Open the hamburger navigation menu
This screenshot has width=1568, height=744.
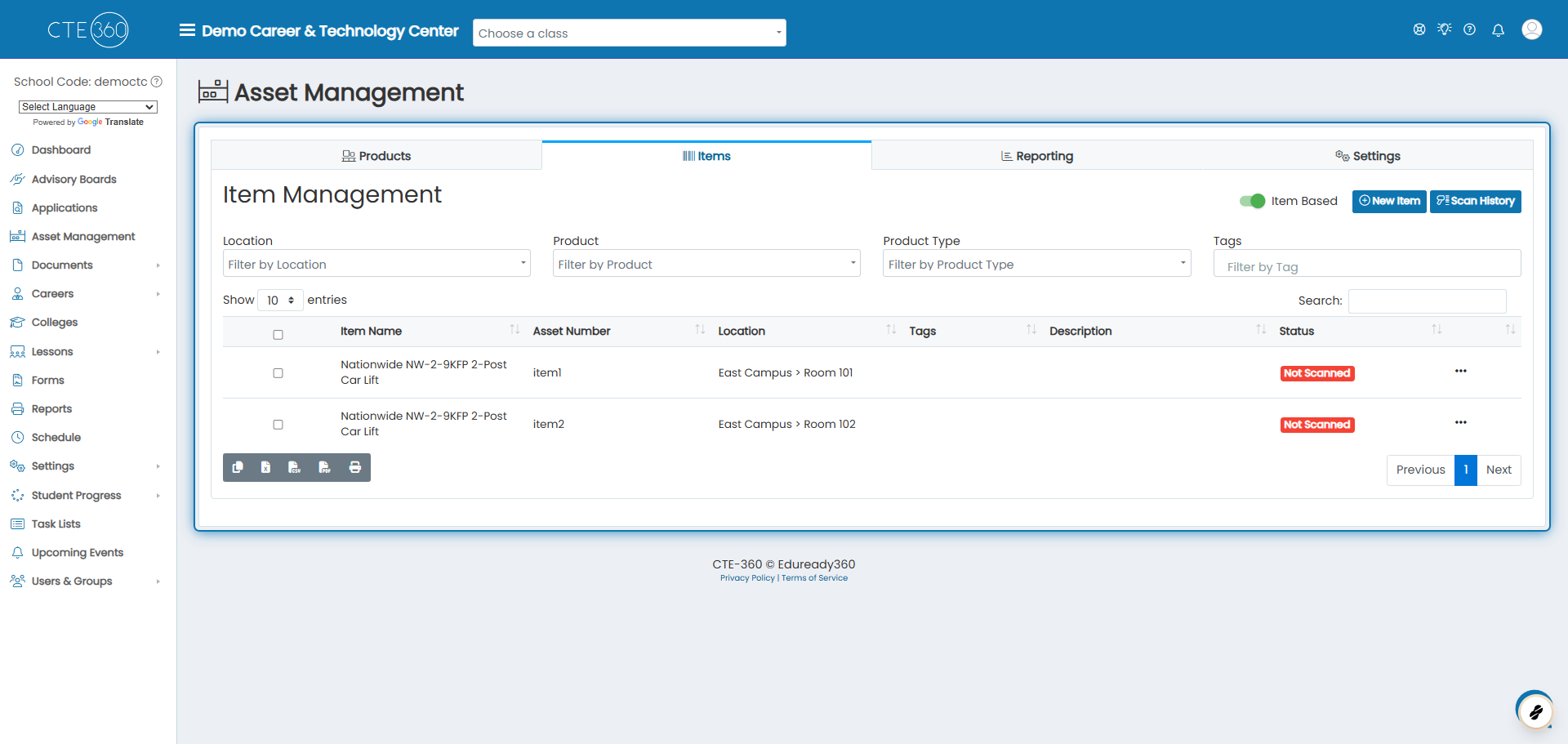coord(187,30)
